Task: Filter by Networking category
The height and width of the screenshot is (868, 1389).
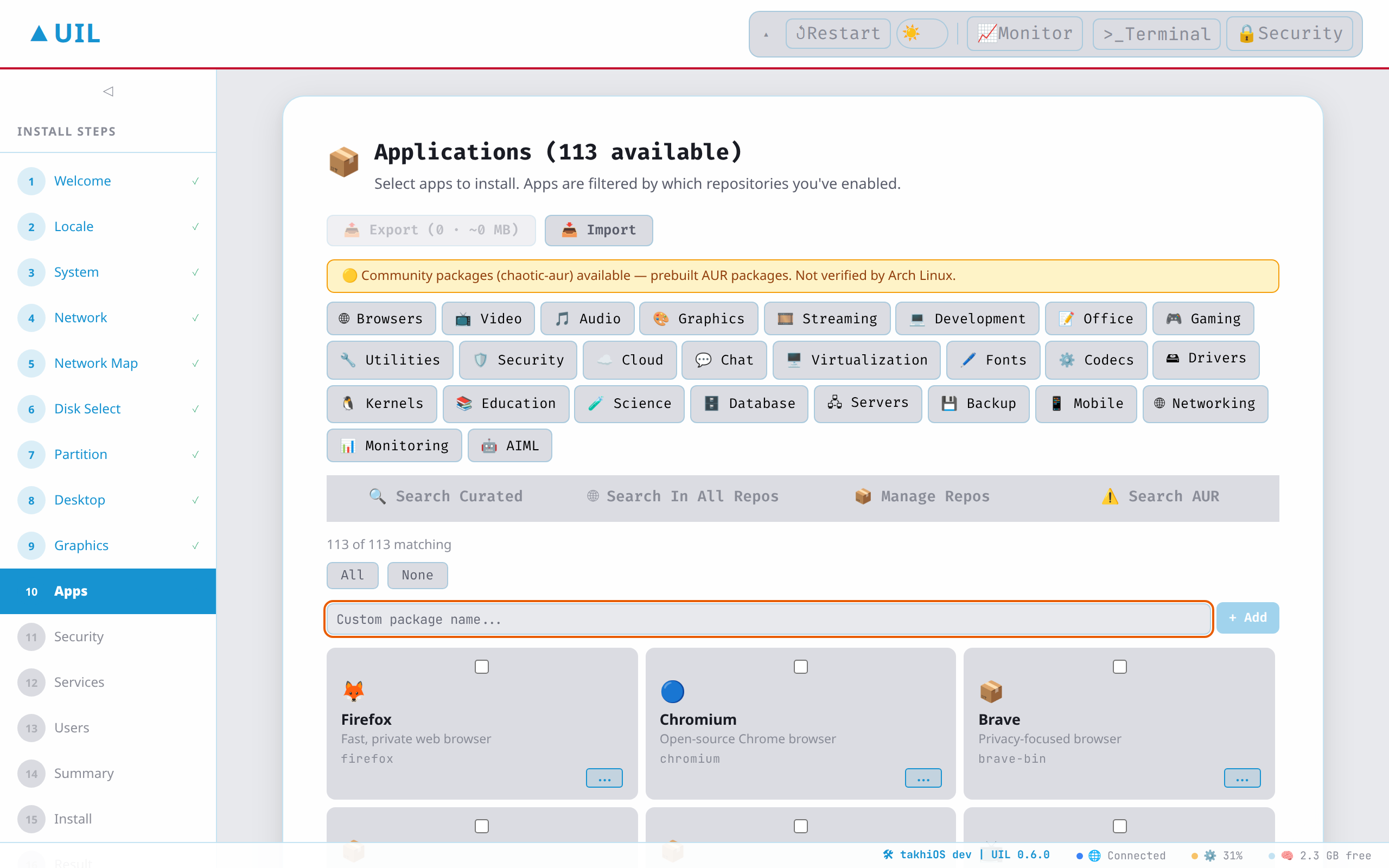Action: tap(1205, 404)
